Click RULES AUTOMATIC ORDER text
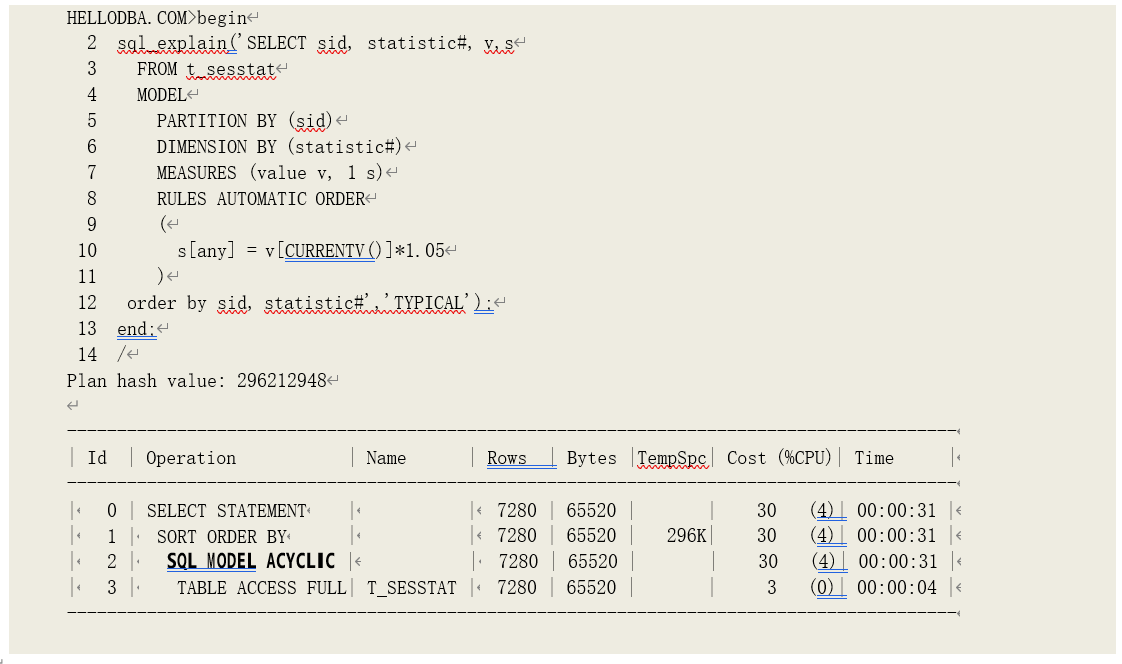Screen dimensions: 1122x664 point(260,199)
